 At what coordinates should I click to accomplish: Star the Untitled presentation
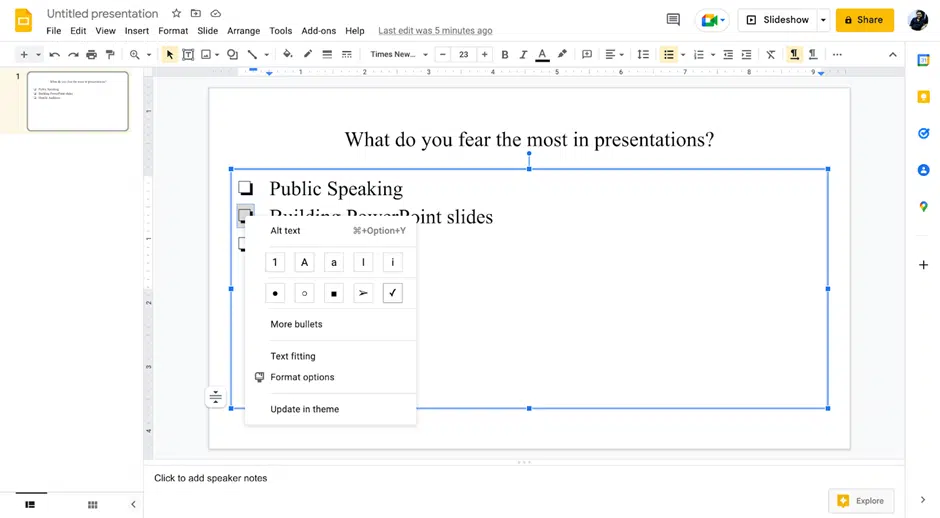[176, 14]
